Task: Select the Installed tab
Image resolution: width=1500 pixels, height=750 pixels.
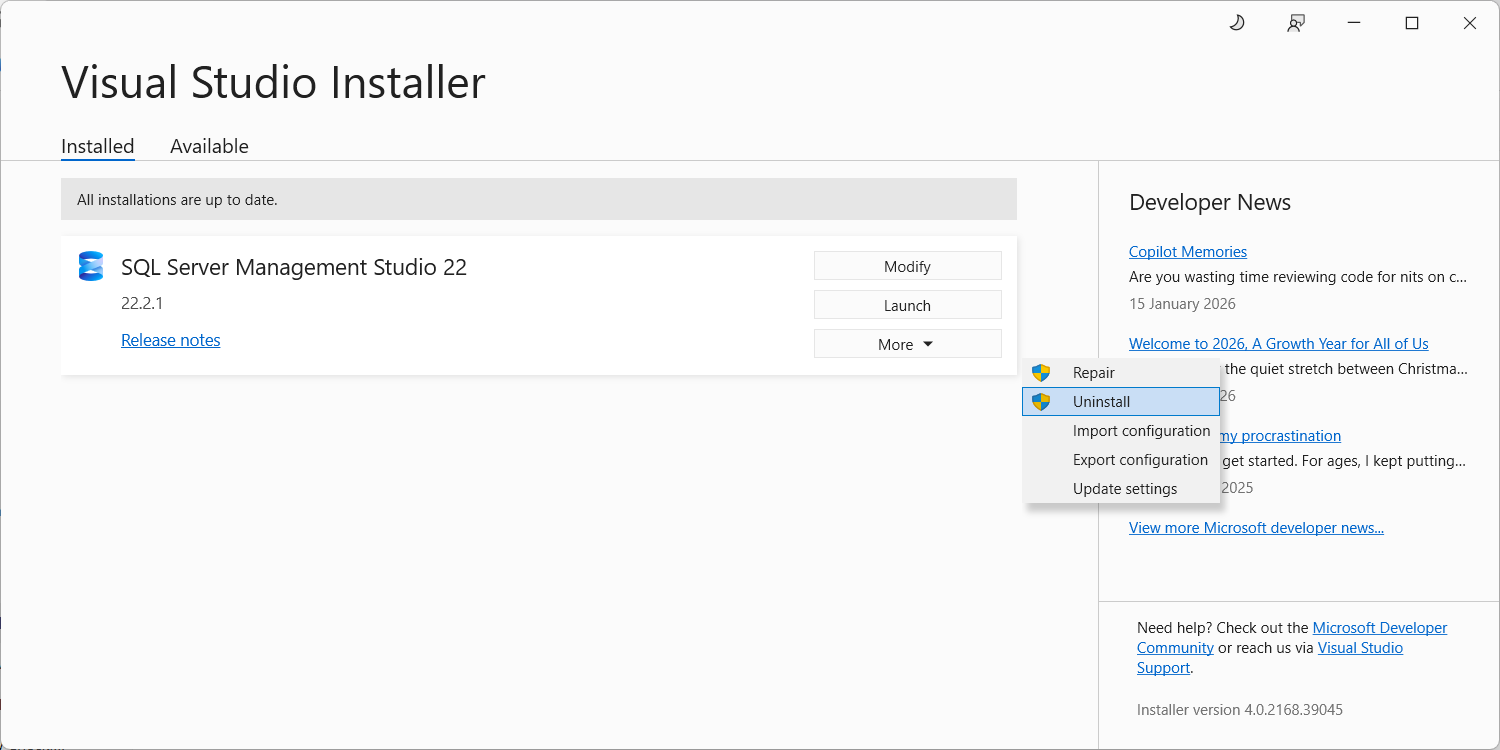Action: (98, 146)
